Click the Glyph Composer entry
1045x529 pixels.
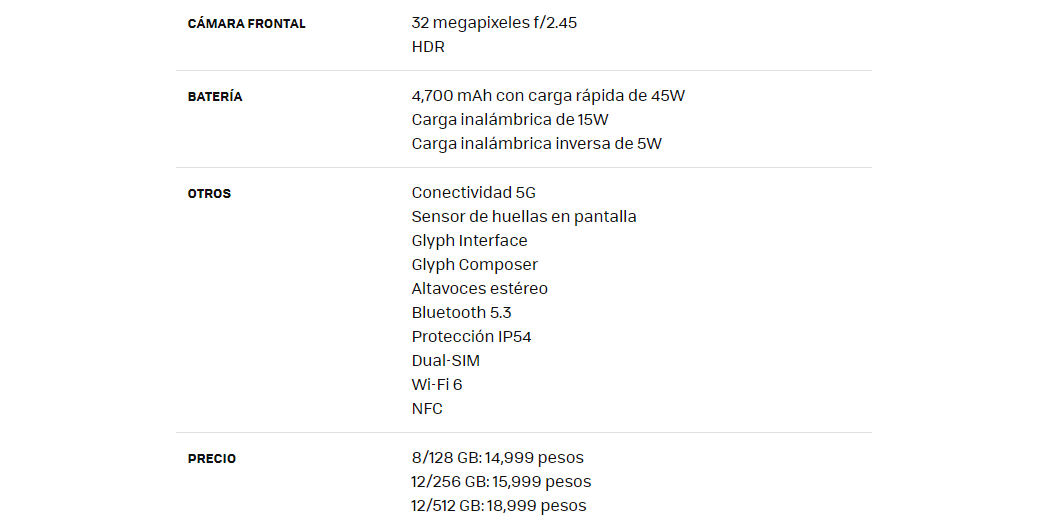point(475,264)
